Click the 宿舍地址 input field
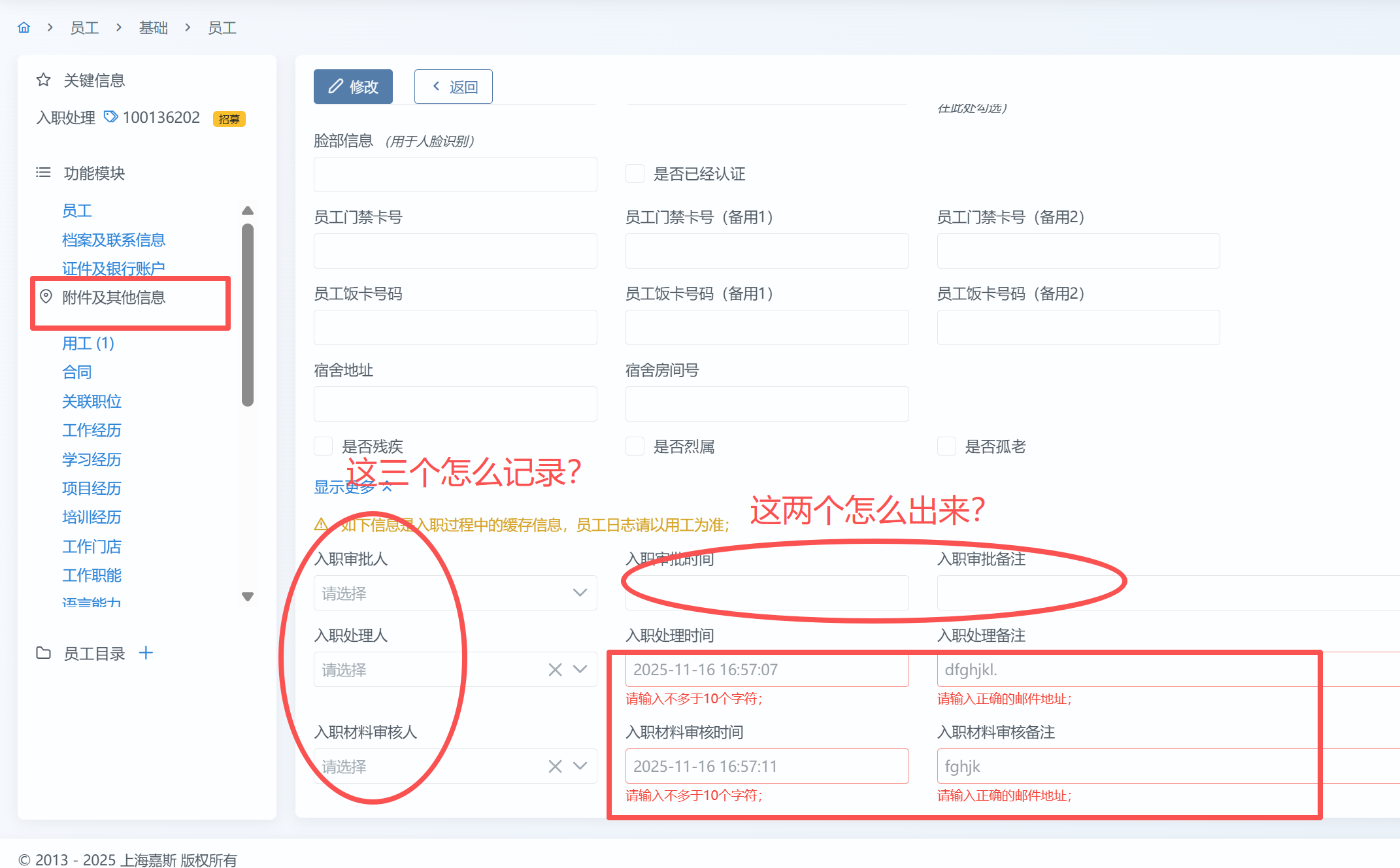 click(455, 404)
